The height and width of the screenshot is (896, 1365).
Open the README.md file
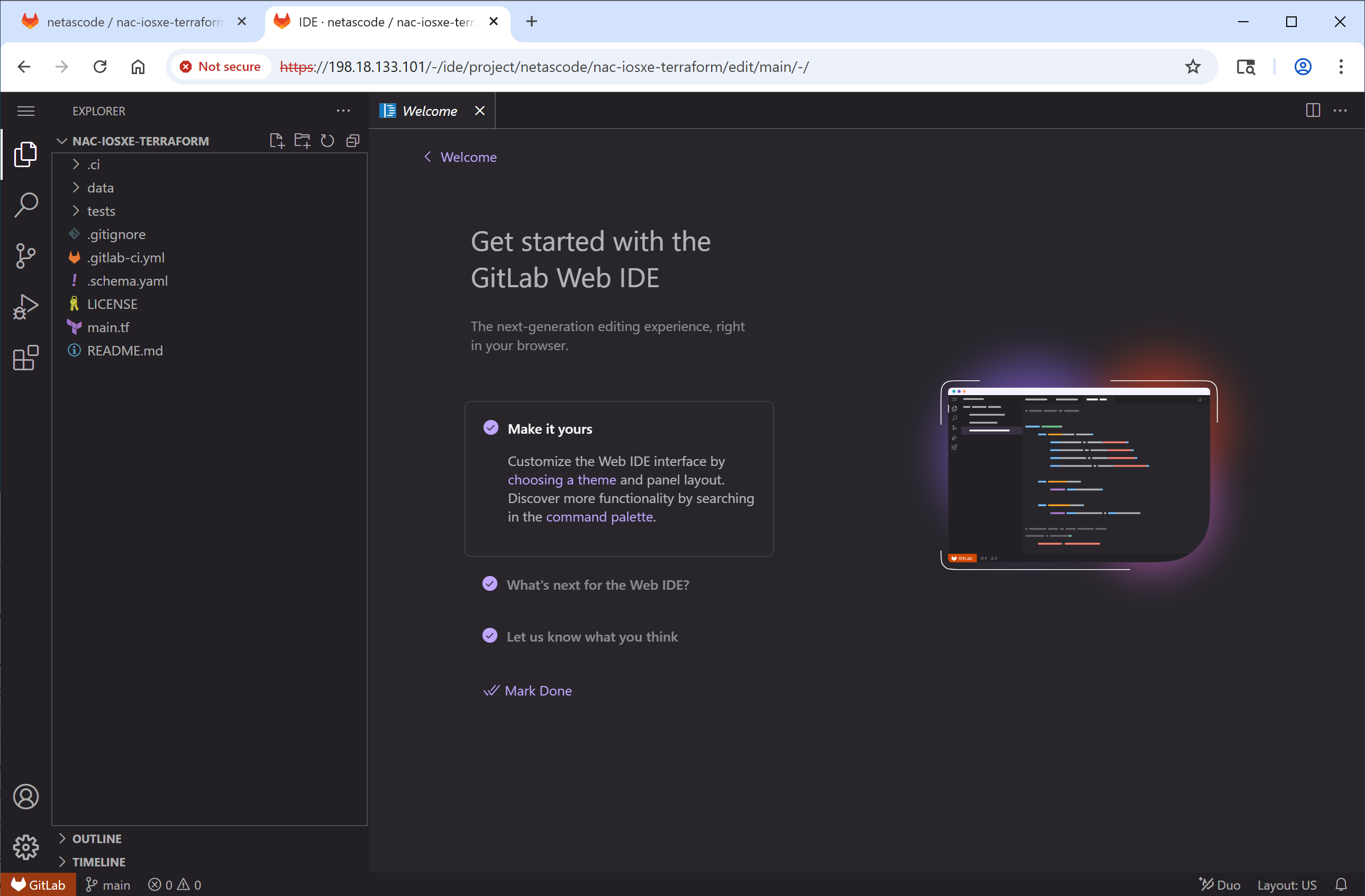point(210,350)
